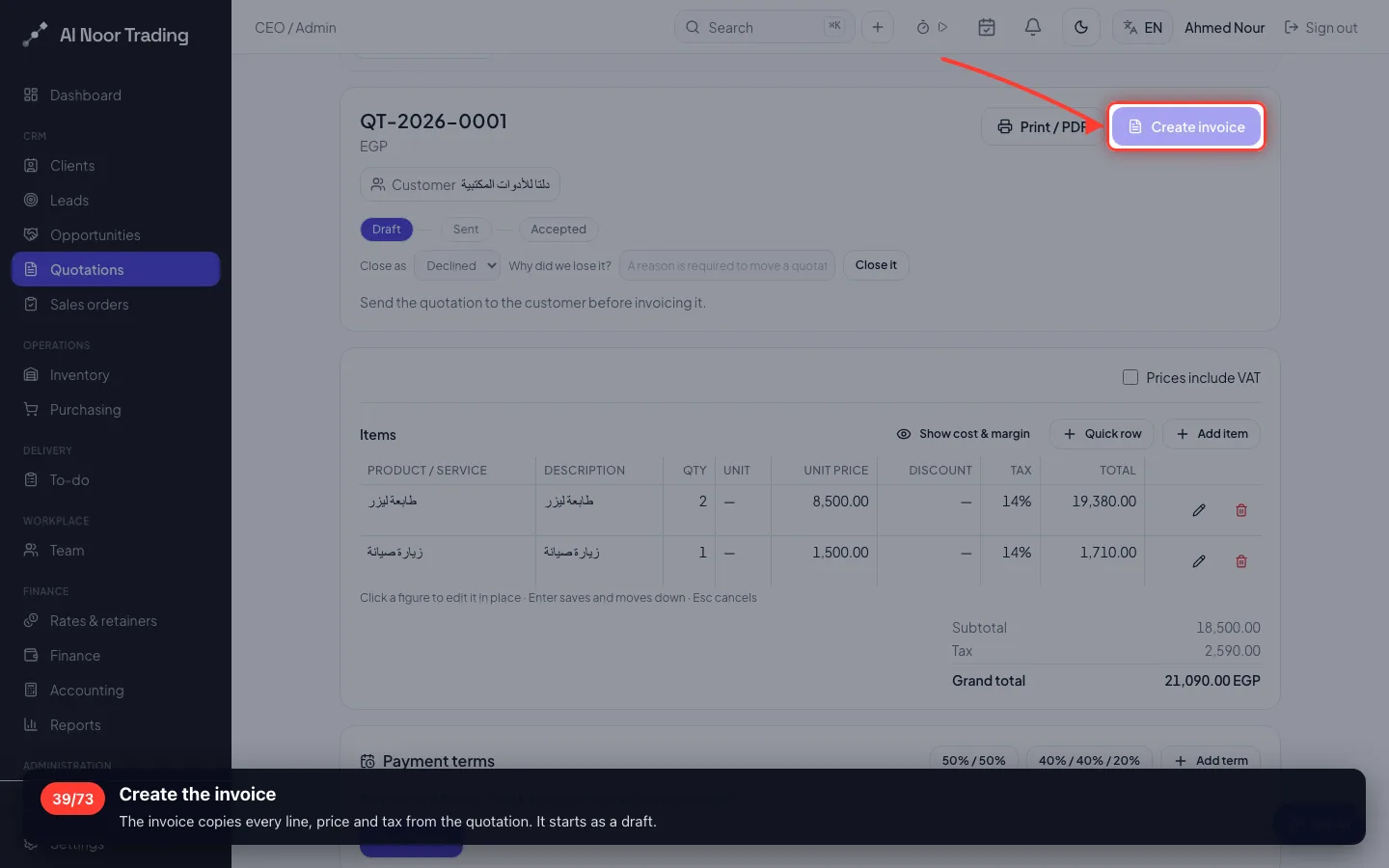Add a Quick row
Screen dimensions: 1389x868
point(1102,434)
